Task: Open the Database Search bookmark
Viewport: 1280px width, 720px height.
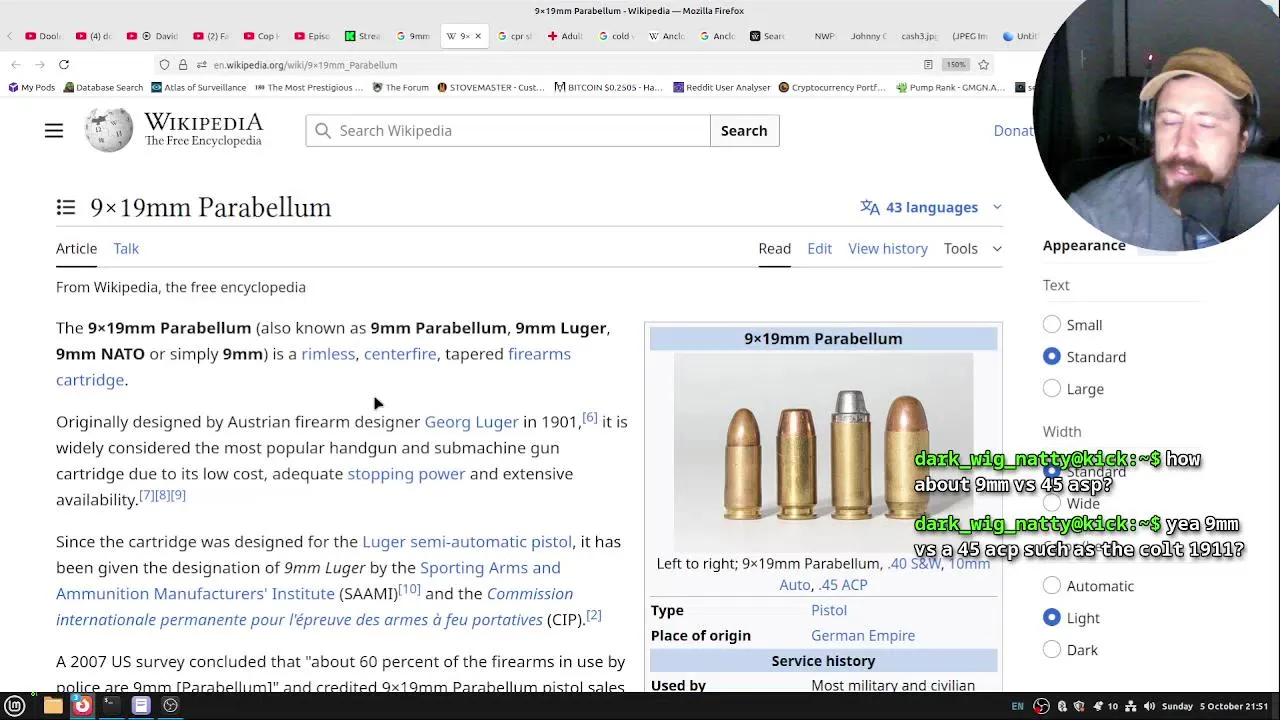Action: pos(103,87)
